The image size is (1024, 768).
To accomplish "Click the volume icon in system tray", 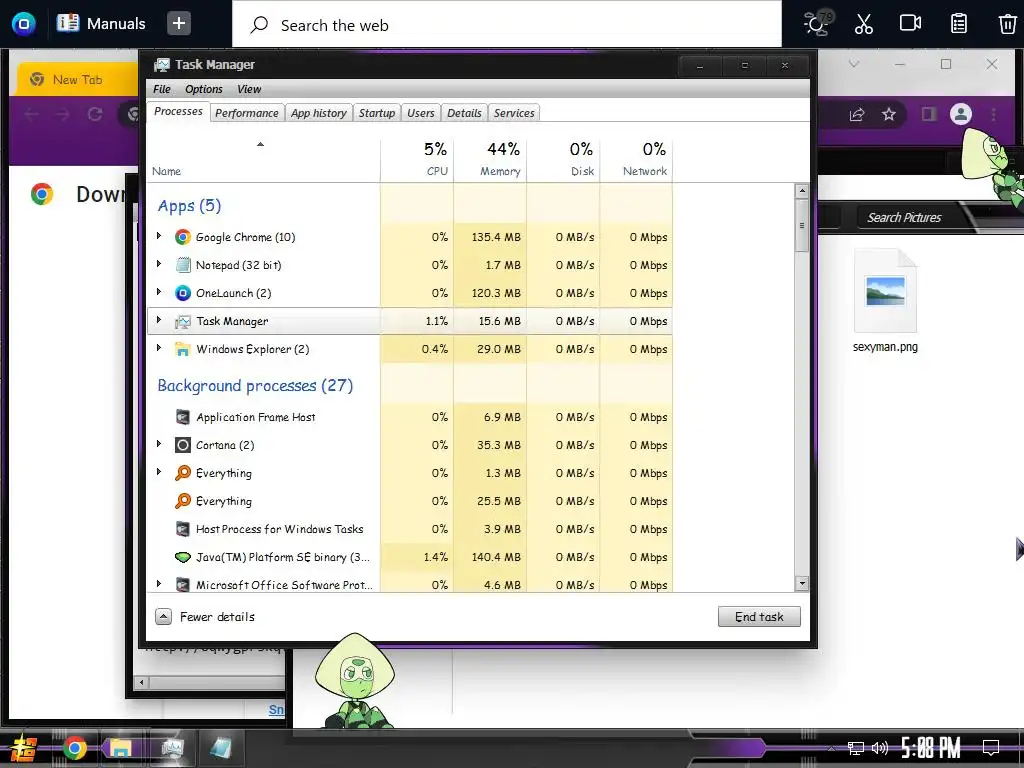I will [x=880, y=748].
